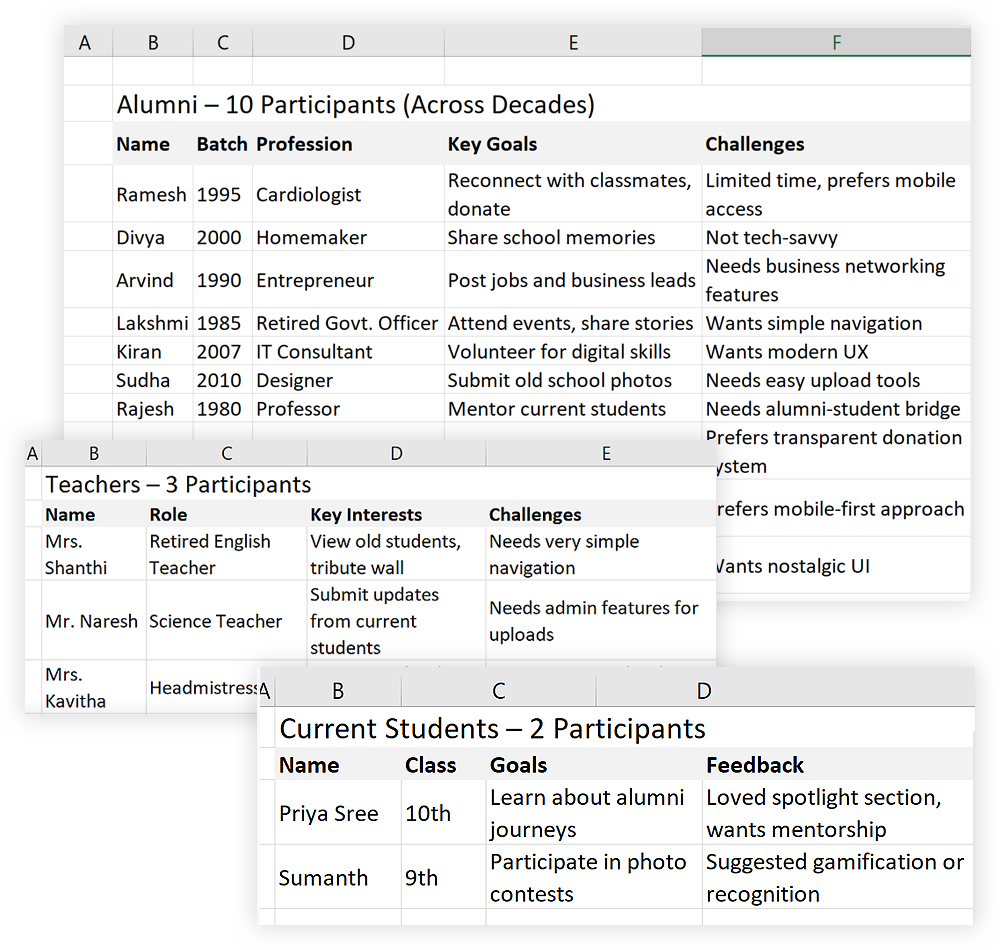Screen dimensions: 1000x950
Task: Select the cell containing Ramesh
Action: [152, 195]
